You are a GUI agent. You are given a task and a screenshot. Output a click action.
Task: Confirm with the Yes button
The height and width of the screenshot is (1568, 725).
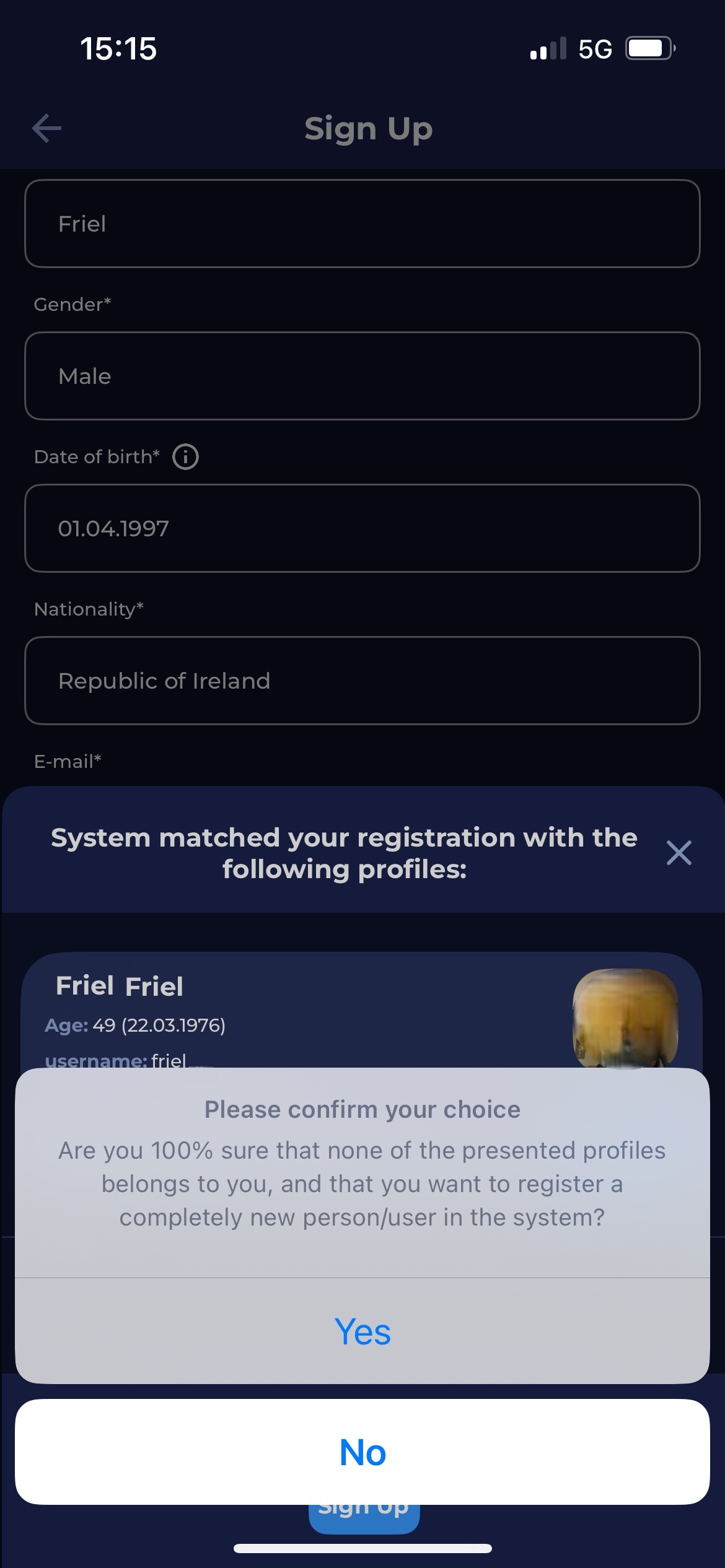pos(362,1331)
